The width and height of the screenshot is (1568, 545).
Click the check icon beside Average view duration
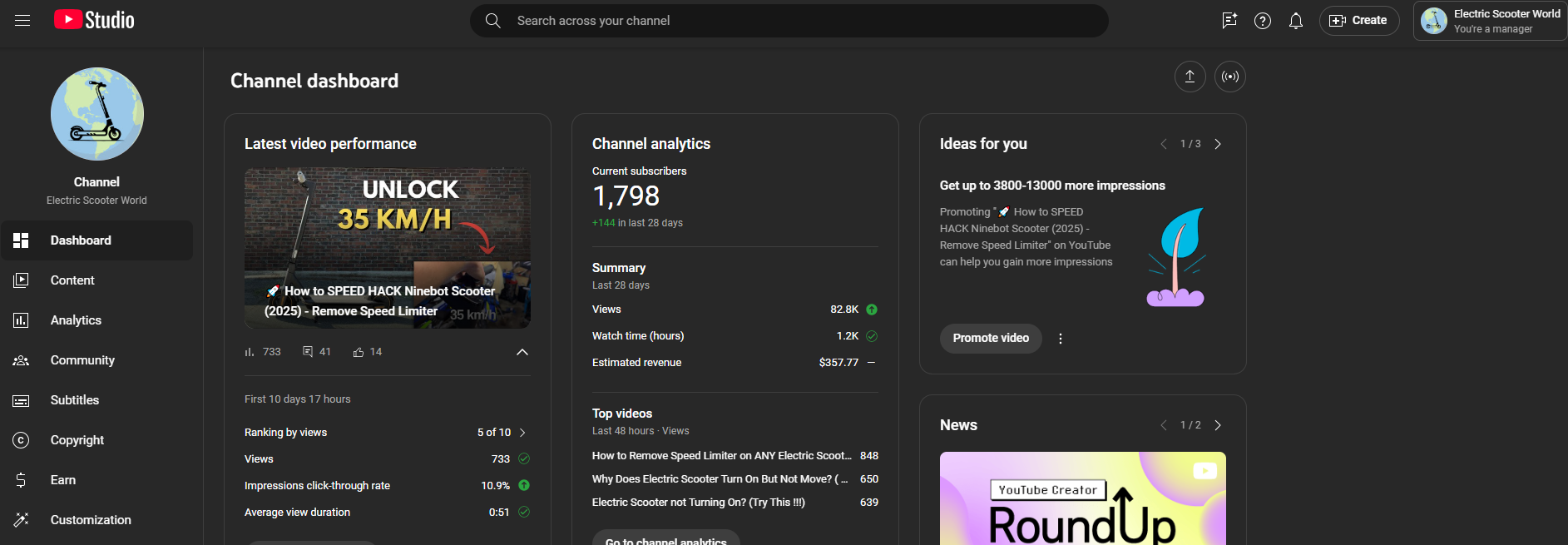(x=524, y=512)
